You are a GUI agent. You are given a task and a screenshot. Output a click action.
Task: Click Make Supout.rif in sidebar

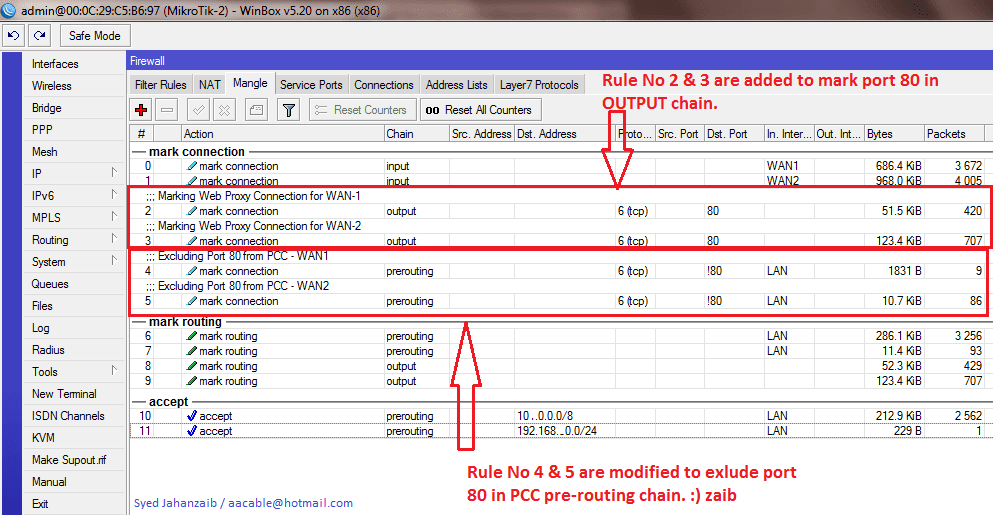pyautogui.click(x=70, y=460)
